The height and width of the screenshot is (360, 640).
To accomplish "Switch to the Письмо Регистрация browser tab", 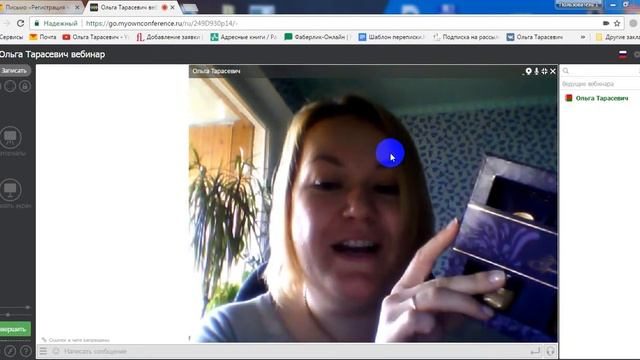I will 40,7.
